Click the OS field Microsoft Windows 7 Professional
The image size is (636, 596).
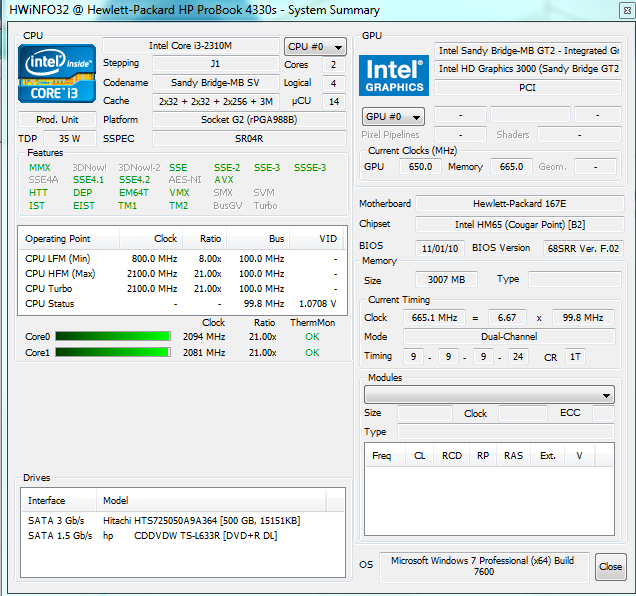pyautogui.click(x=483, y=566)
